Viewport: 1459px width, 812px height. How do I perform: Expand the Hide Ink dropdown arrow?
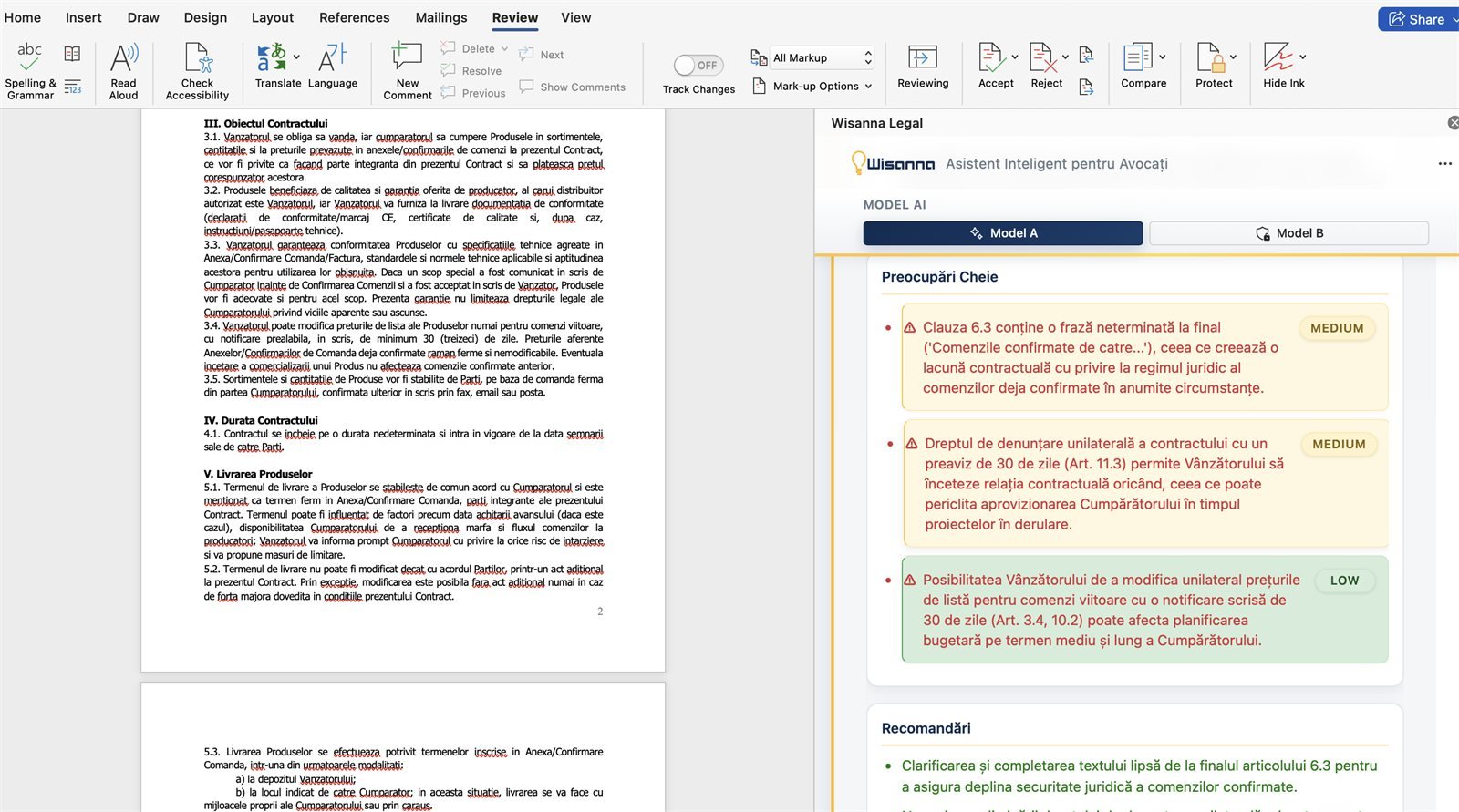point(1303,57)
